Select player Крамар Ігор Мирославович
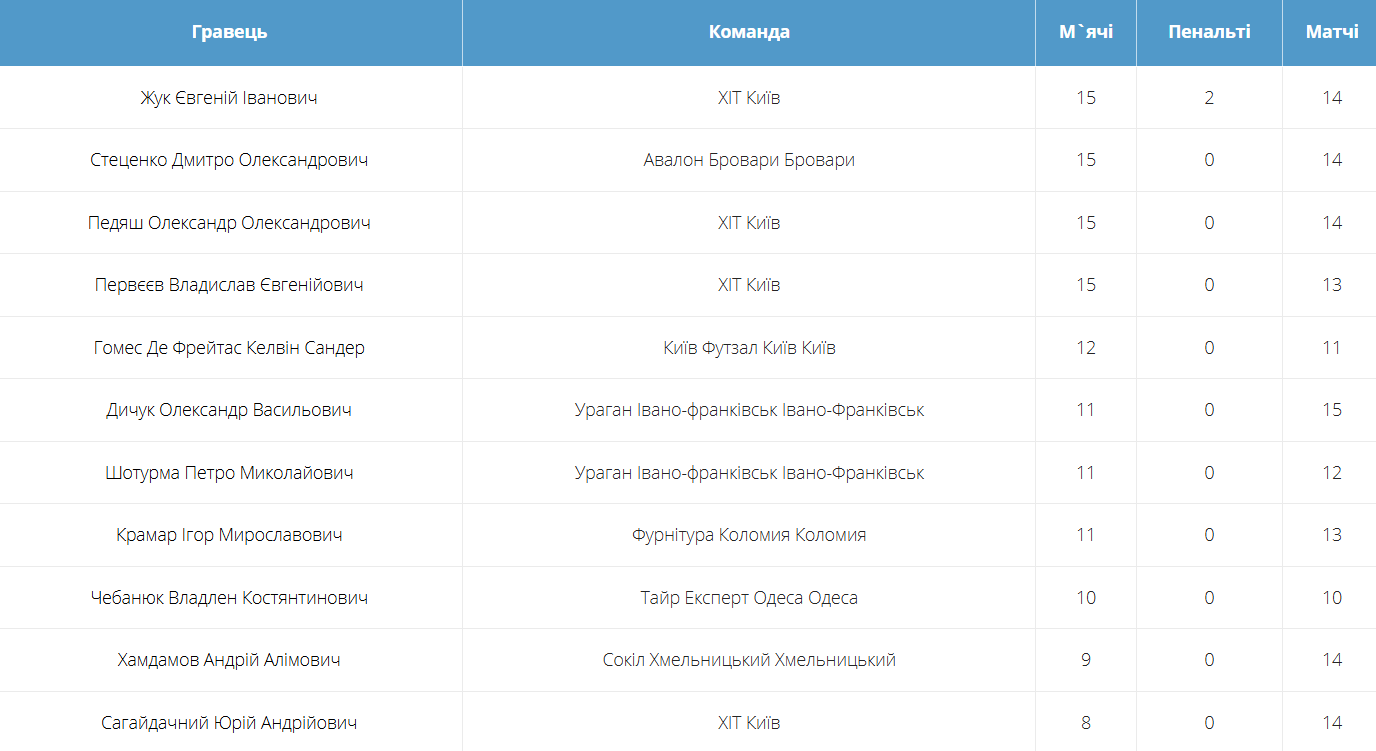 229,535
